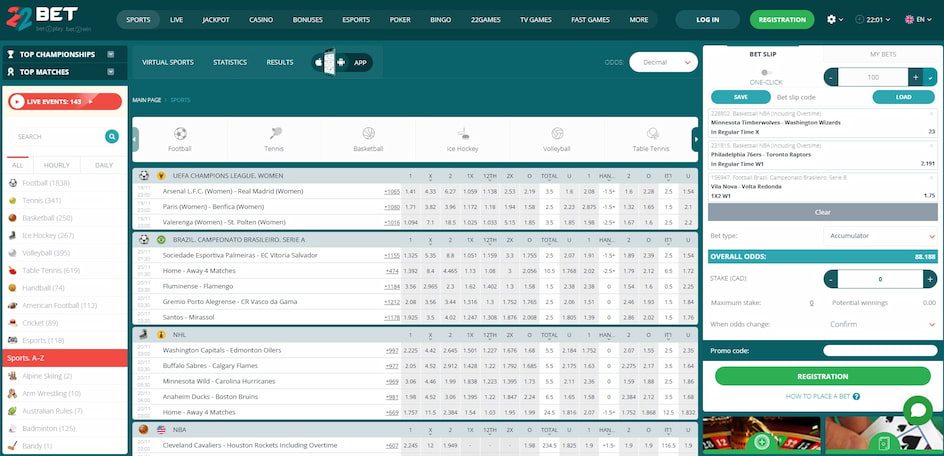Select the Ice Hockey icon in carousel
Viewport: 944px width, 456px height.
tap(463, 133)
